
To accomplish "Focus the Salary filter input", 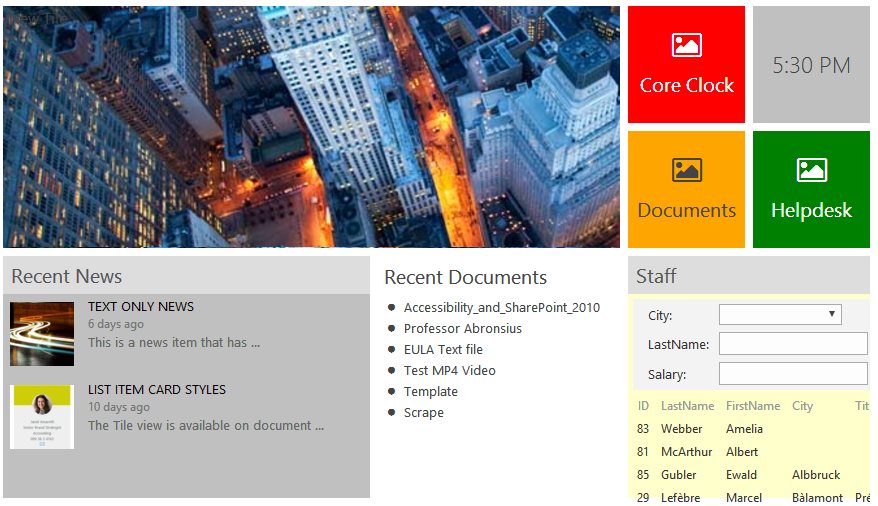I will [x=793, y=373].
